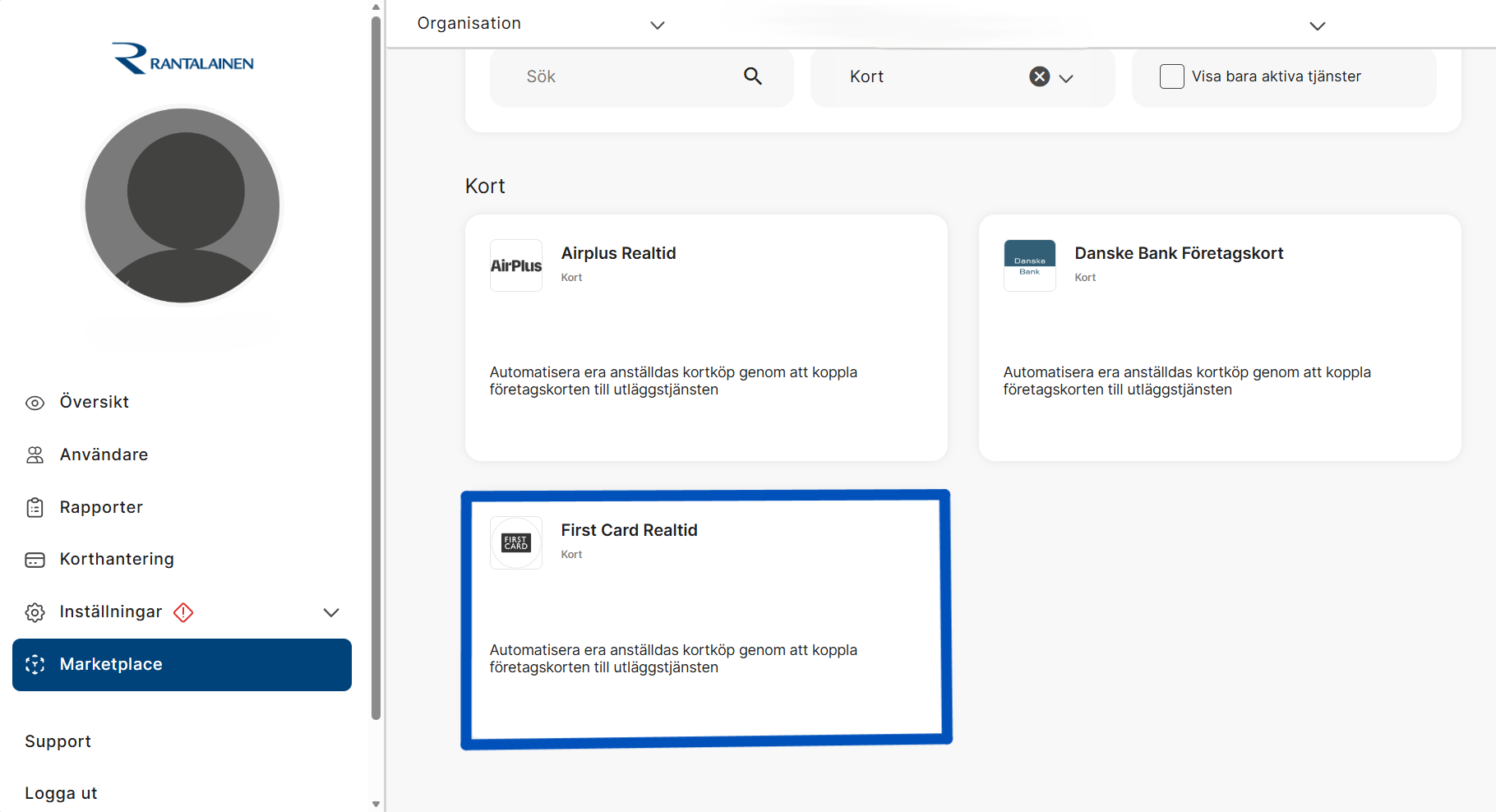Open the top-right header dropdown chevron
Viewport: 1496px width, 812px height.
tap(1318, 25)
